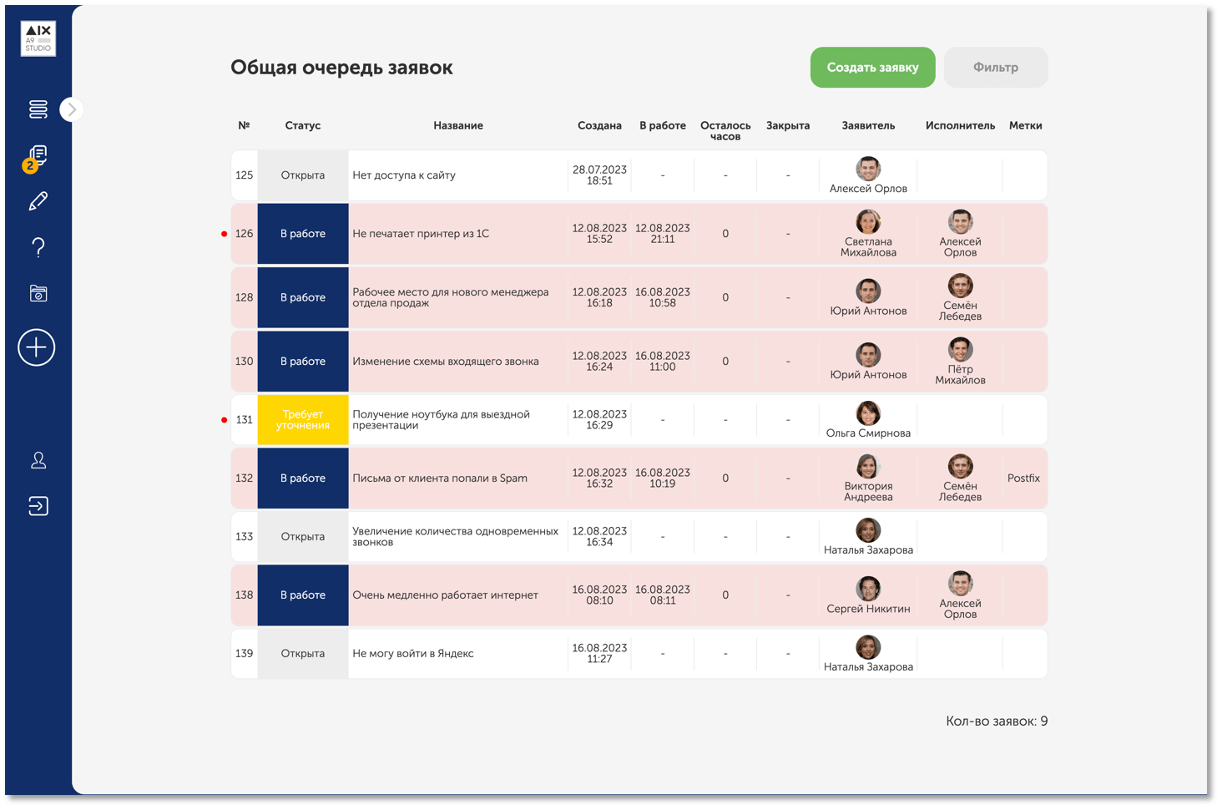The width and height of the screenshot is (1220, 808).
Task: Open the Фильтр button
Action: pyautogui.click(x=996, y=68)
